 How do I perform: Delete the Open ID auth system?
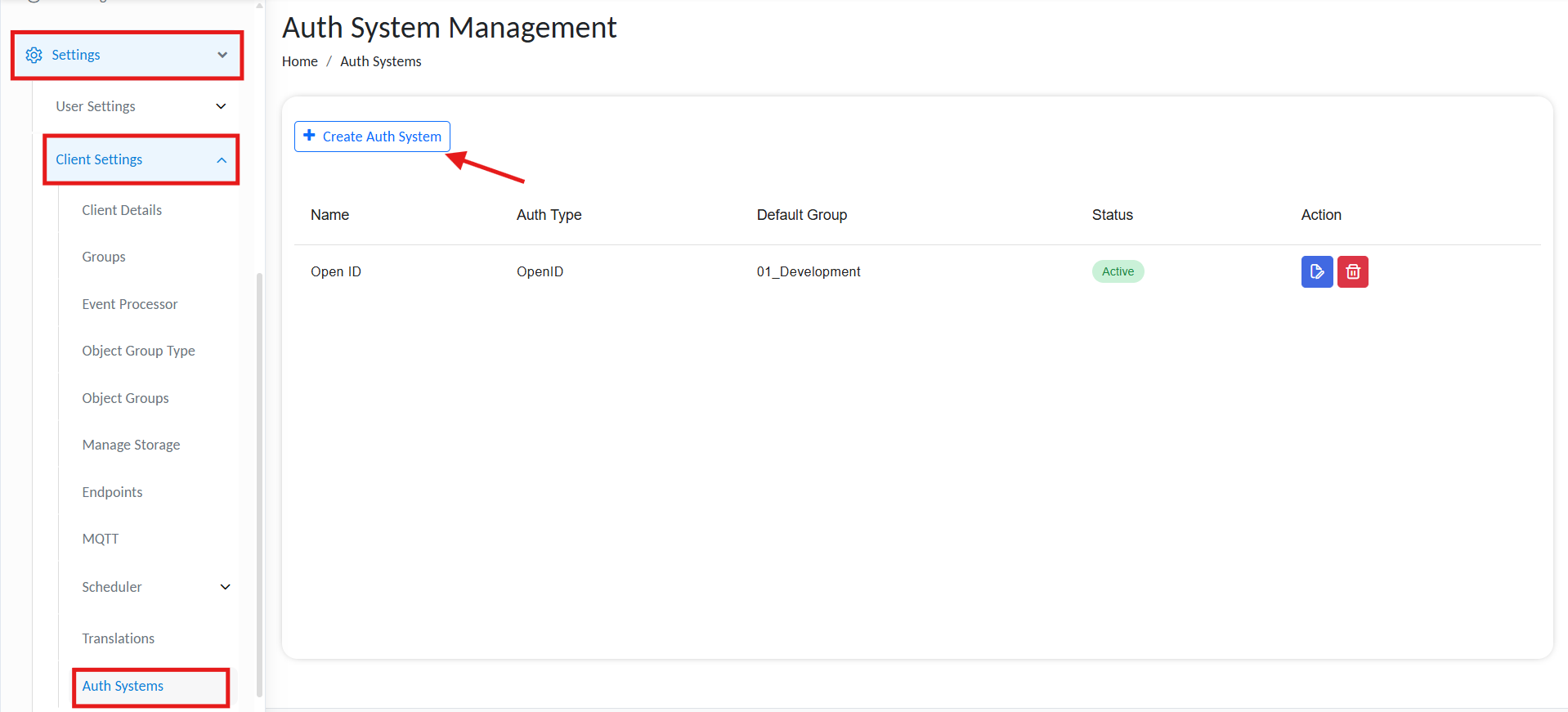click(x=1352, y=271)
